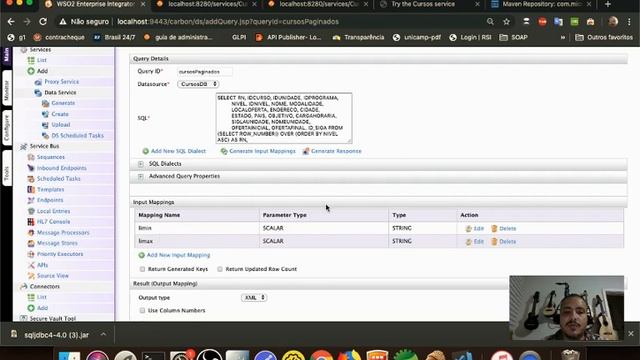
Task: Open download options for sqljdbc4-4.0 jar
Action: point(104,334)
